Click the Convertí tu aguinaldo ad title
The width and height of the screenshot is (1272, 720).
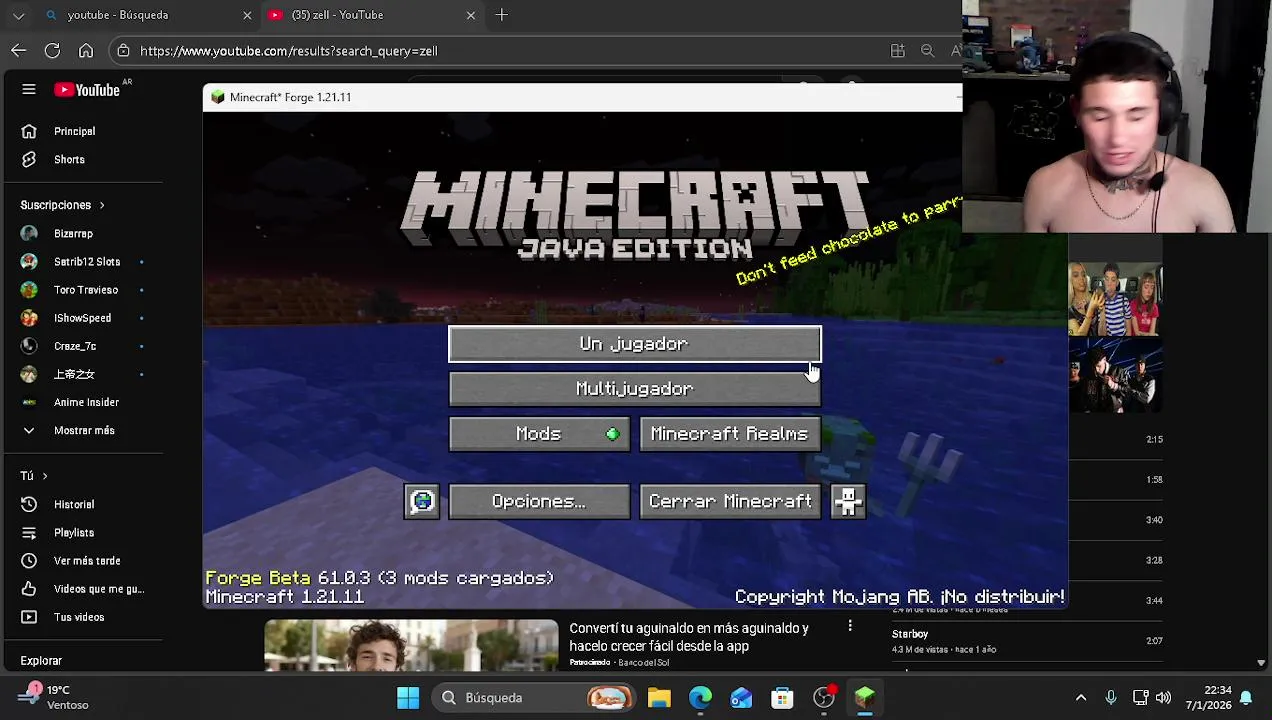tap(689, 637)
